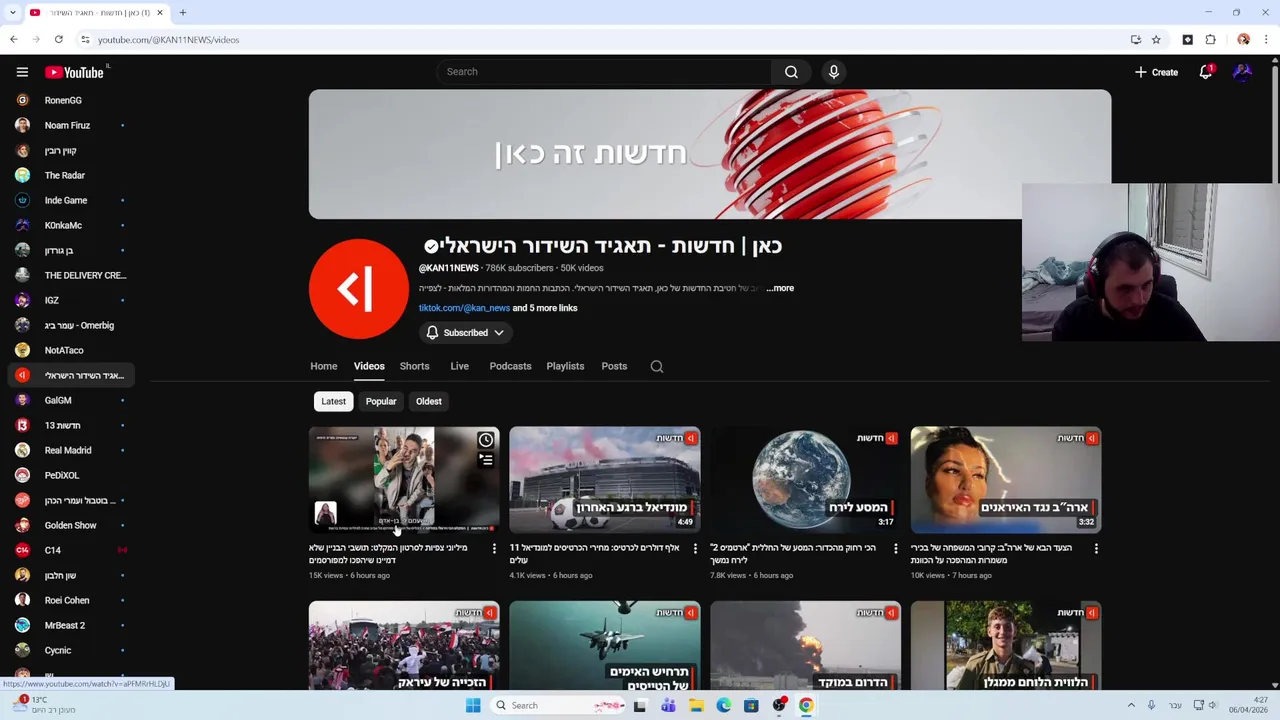Open MrBeast 2 subscription in sidebar

click(x=70, y=625)
